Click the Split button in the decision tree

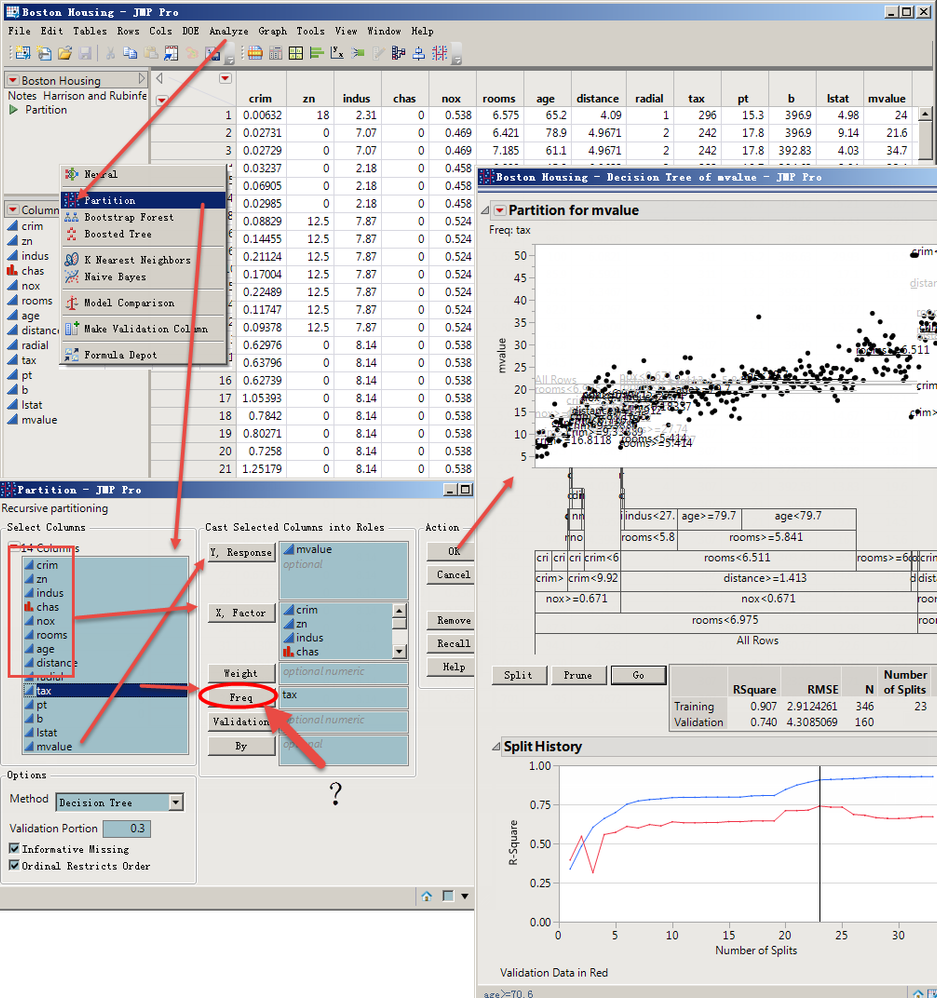[519, 675]
